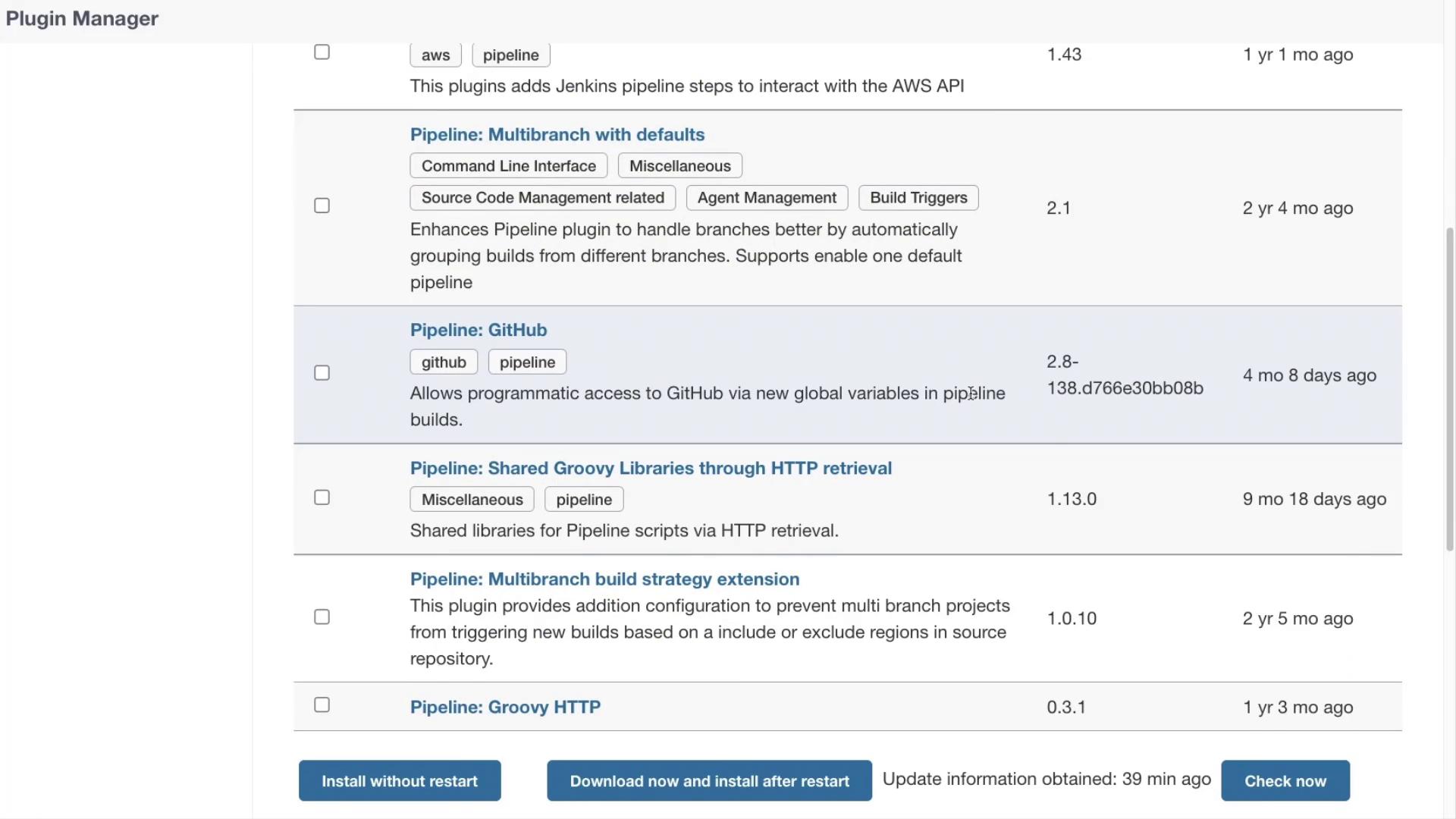Click Install without restart button
Screen dimensions: 1456x819
point(400,781)
